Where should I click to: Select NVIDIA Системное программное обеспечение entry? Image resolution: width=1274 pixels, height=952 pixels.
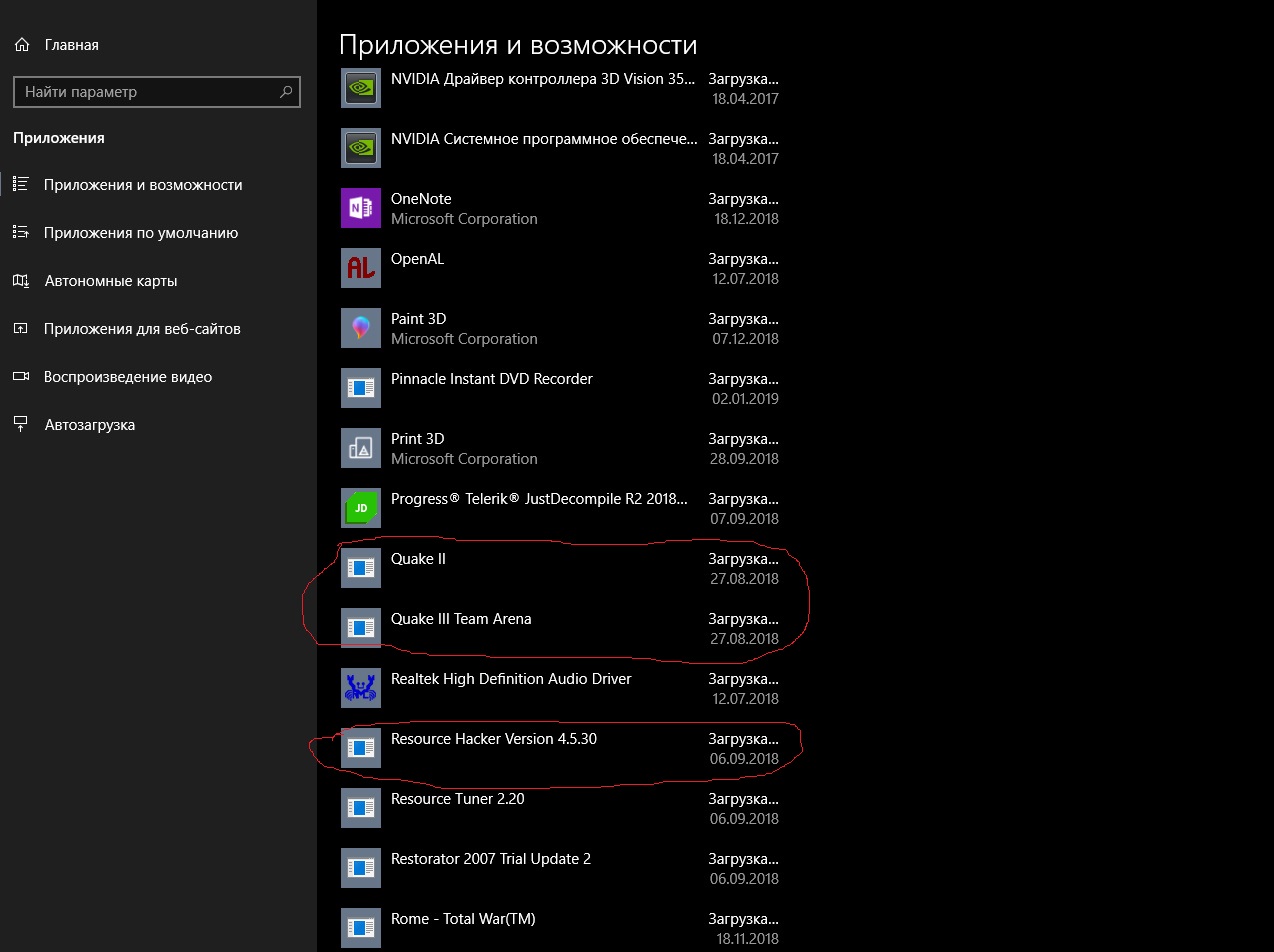[x=544, y=139]
